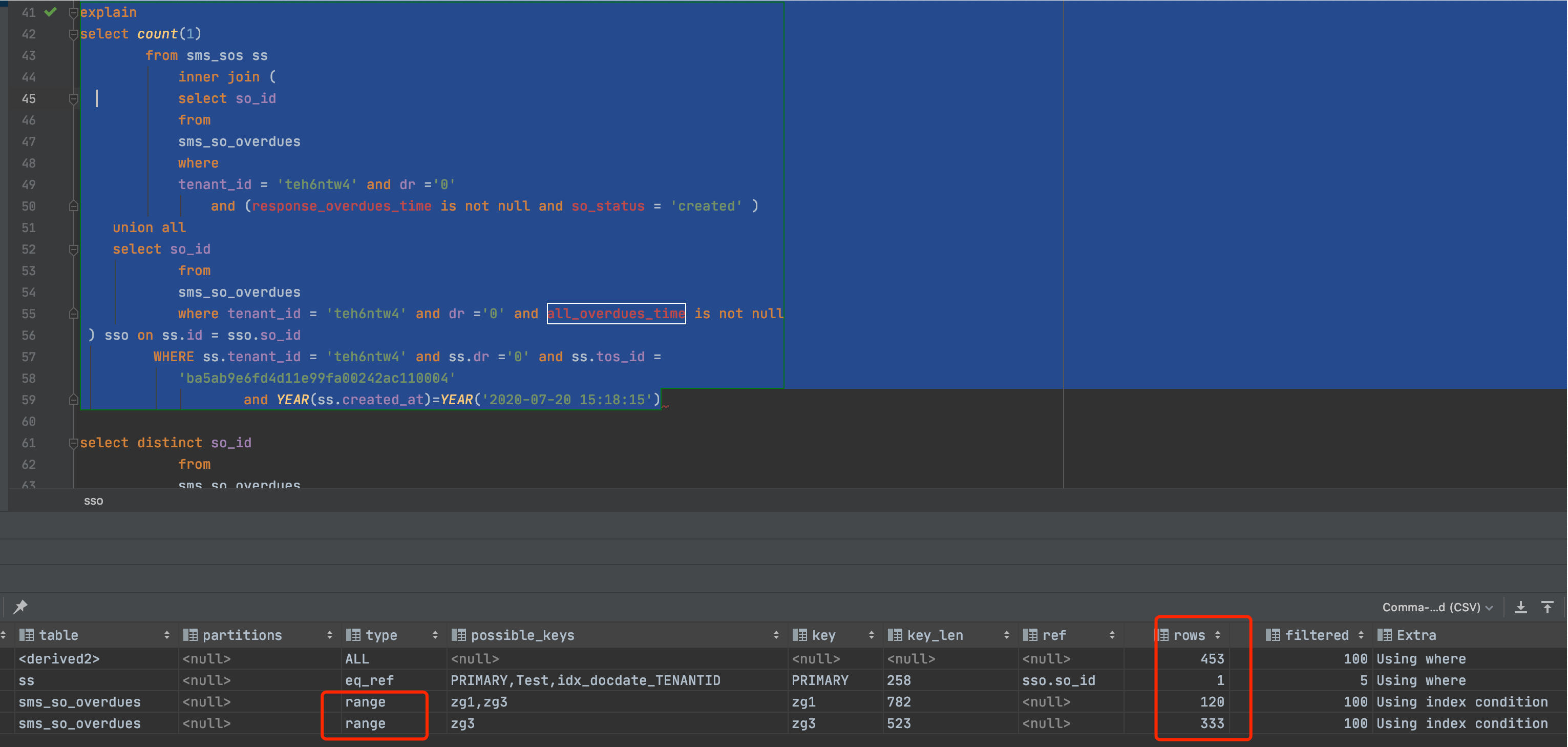
Task: Click the partitions column header
Action: pyautogui.click(x=242, y=635)
